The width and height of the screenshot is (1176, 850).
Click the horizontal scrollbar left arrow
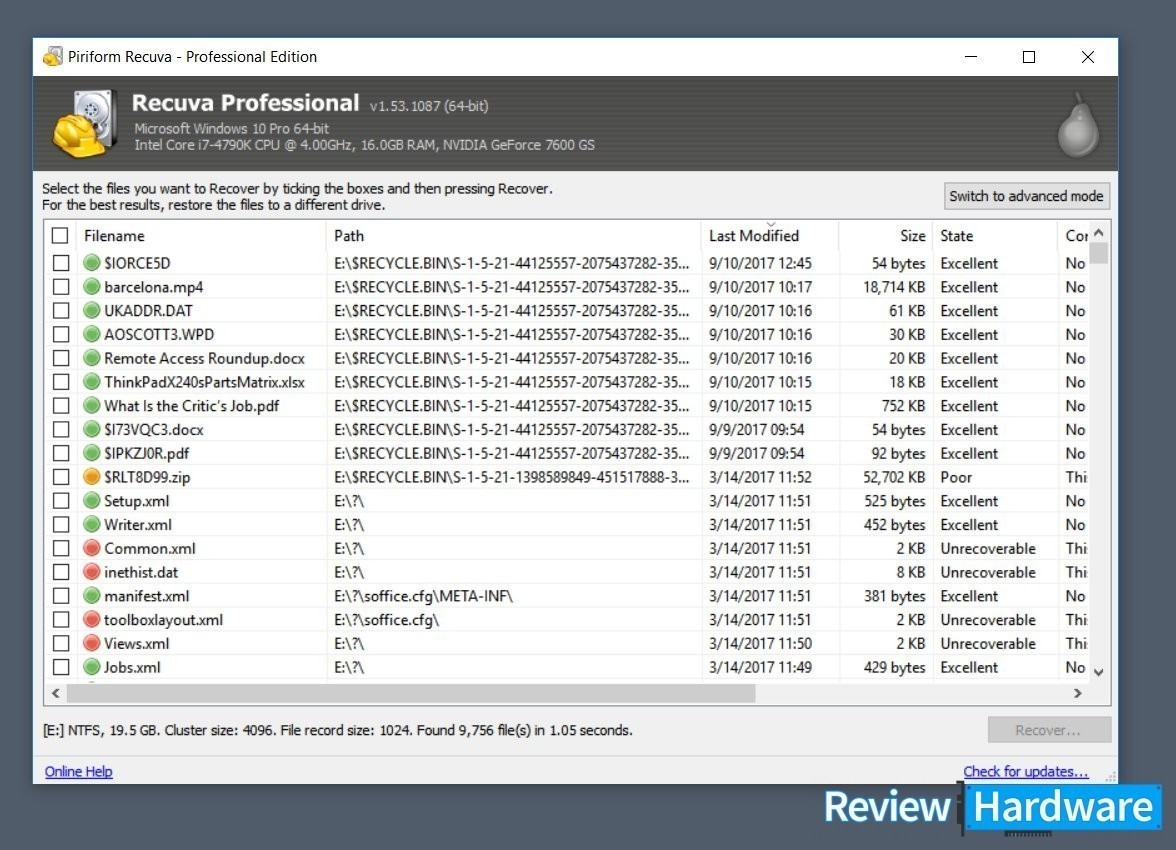point(56,693)
